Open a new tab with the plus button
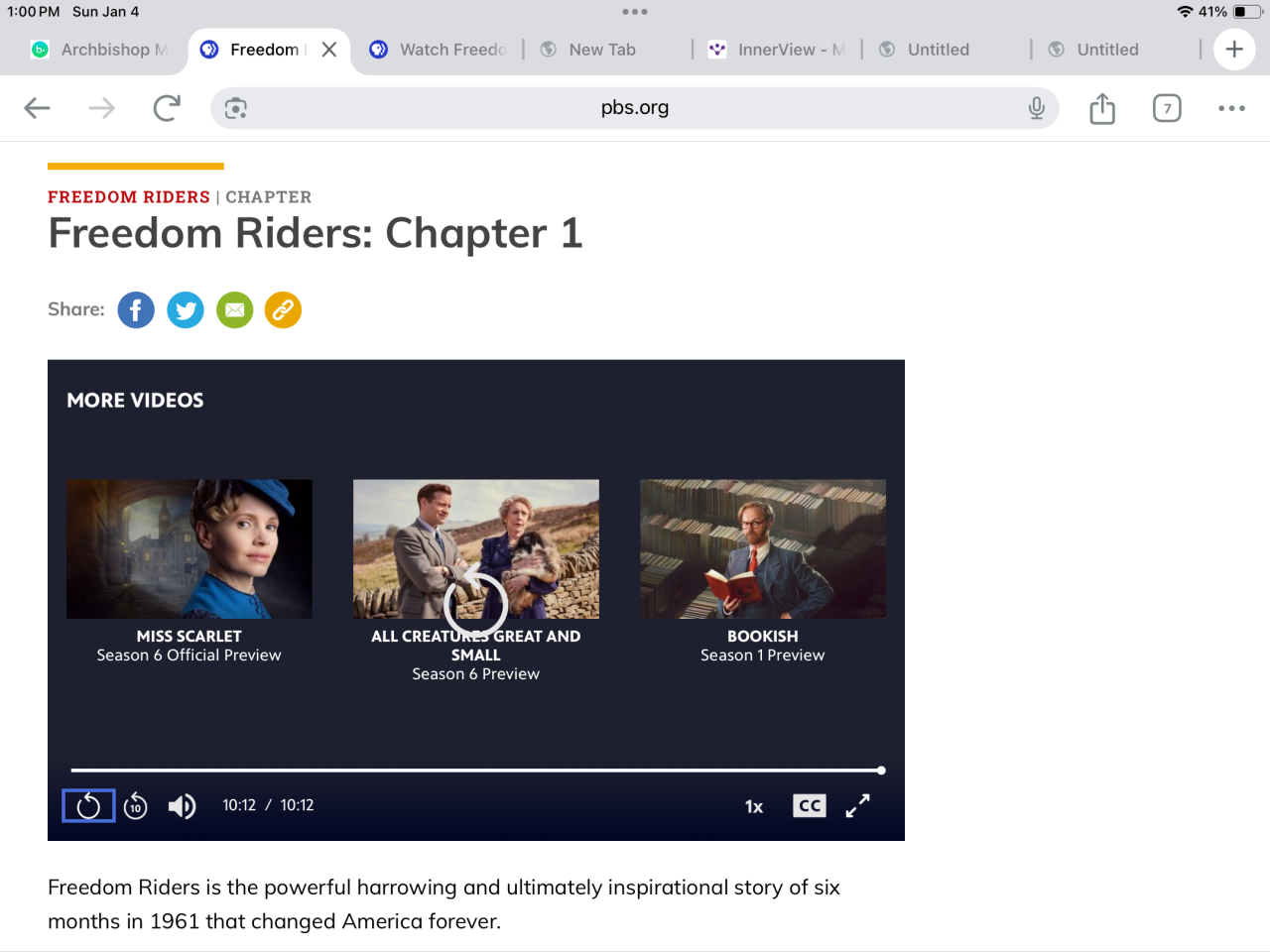The width and height of the screenshot is (1270, 952). tap(1234, 50)
